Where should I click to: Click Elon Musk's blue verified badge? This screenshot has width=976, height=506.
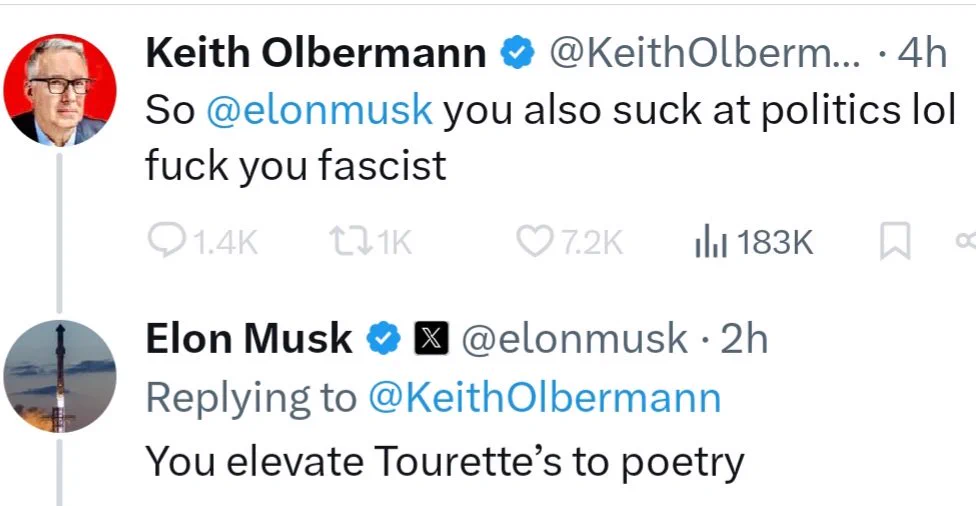pyautogui.click(x=383, y=339)
